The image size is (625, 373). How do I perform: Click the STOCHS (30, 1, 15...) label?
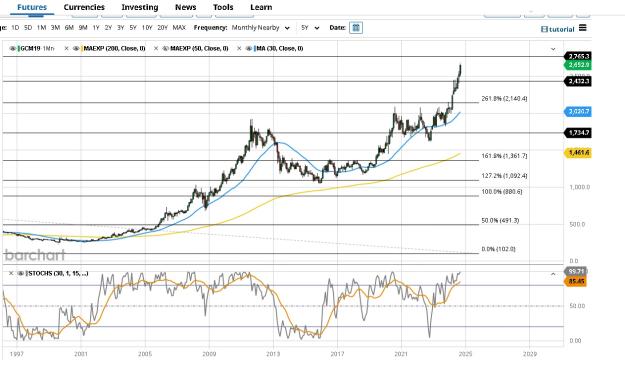58,273
